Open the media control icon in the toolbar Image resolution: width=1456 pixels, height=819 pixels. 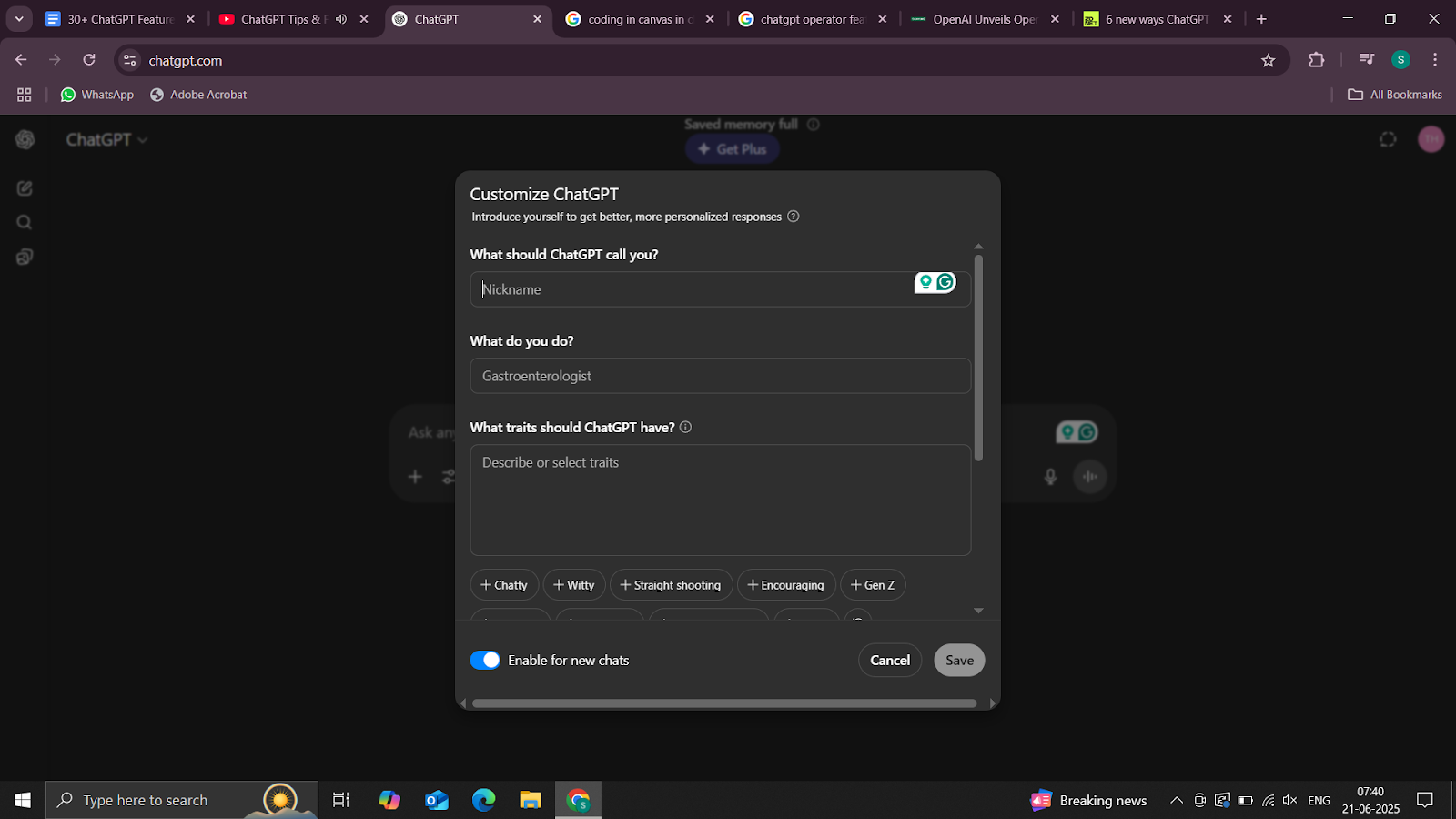1367,60
